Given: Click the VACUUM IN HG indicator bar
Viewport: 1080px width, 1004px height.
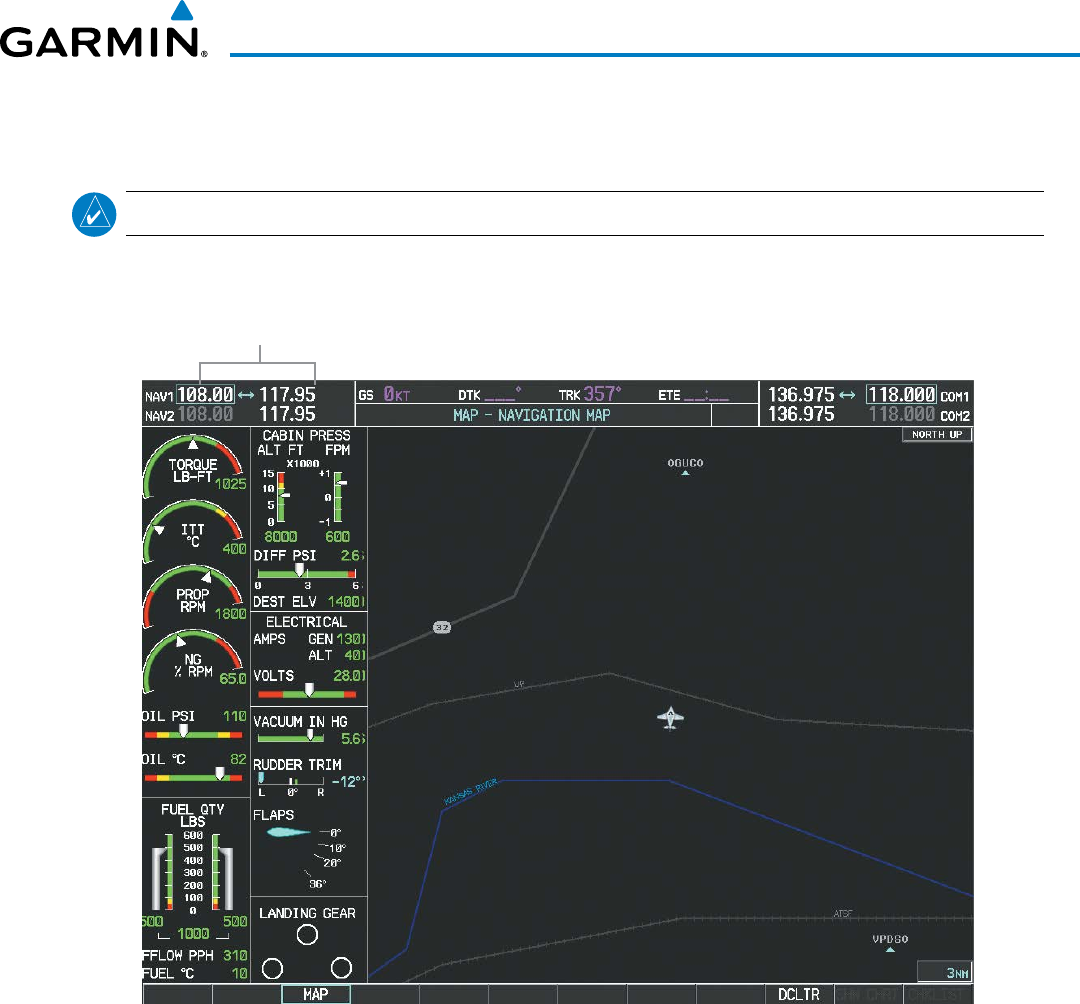Looking at the screenshot, I should (x=290, y=738).
